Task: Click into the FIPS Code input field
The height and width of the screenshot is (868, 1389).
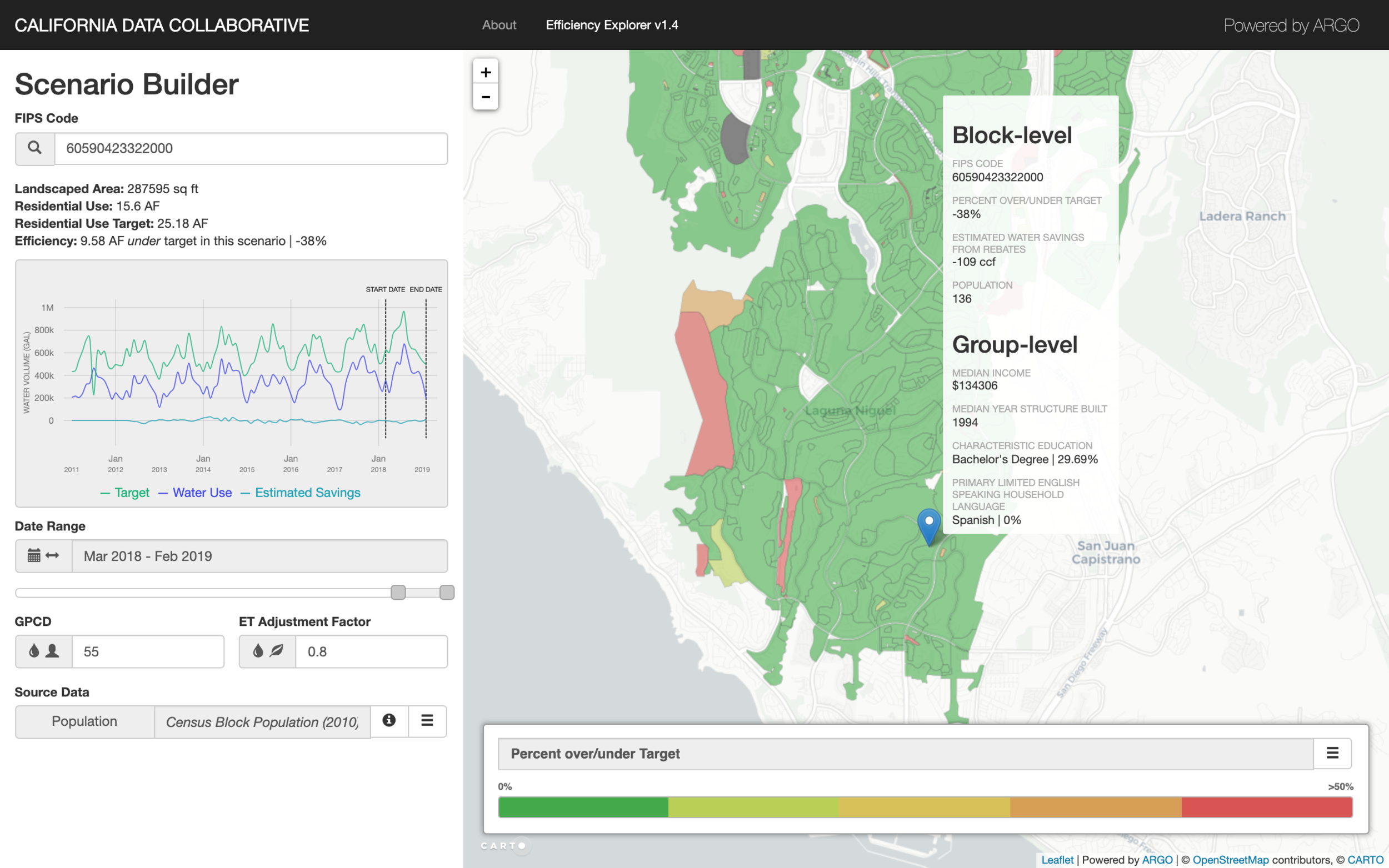Action: tap(251, 148)
